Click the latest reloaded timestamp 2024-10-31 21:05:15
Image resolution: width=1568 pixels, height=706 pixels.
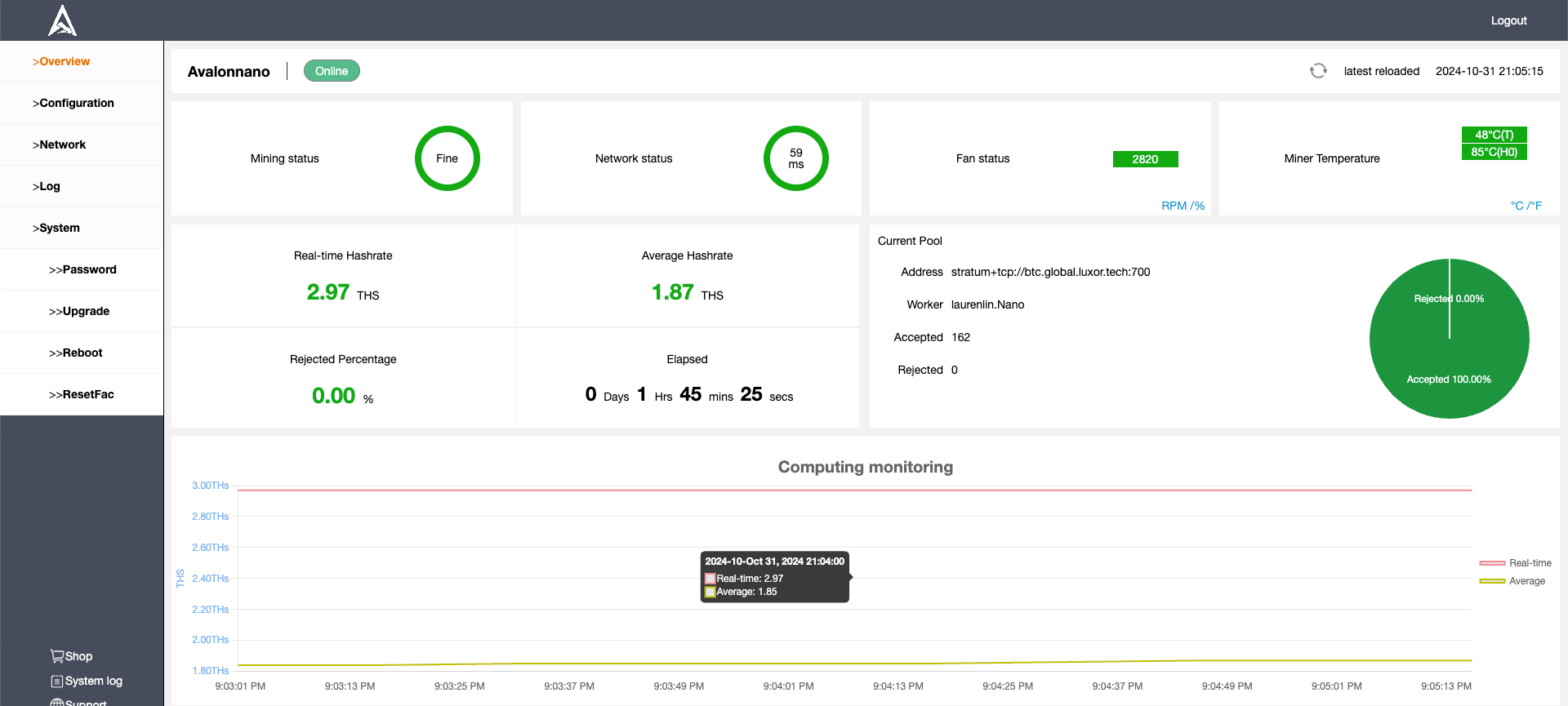pos(1490,71)
